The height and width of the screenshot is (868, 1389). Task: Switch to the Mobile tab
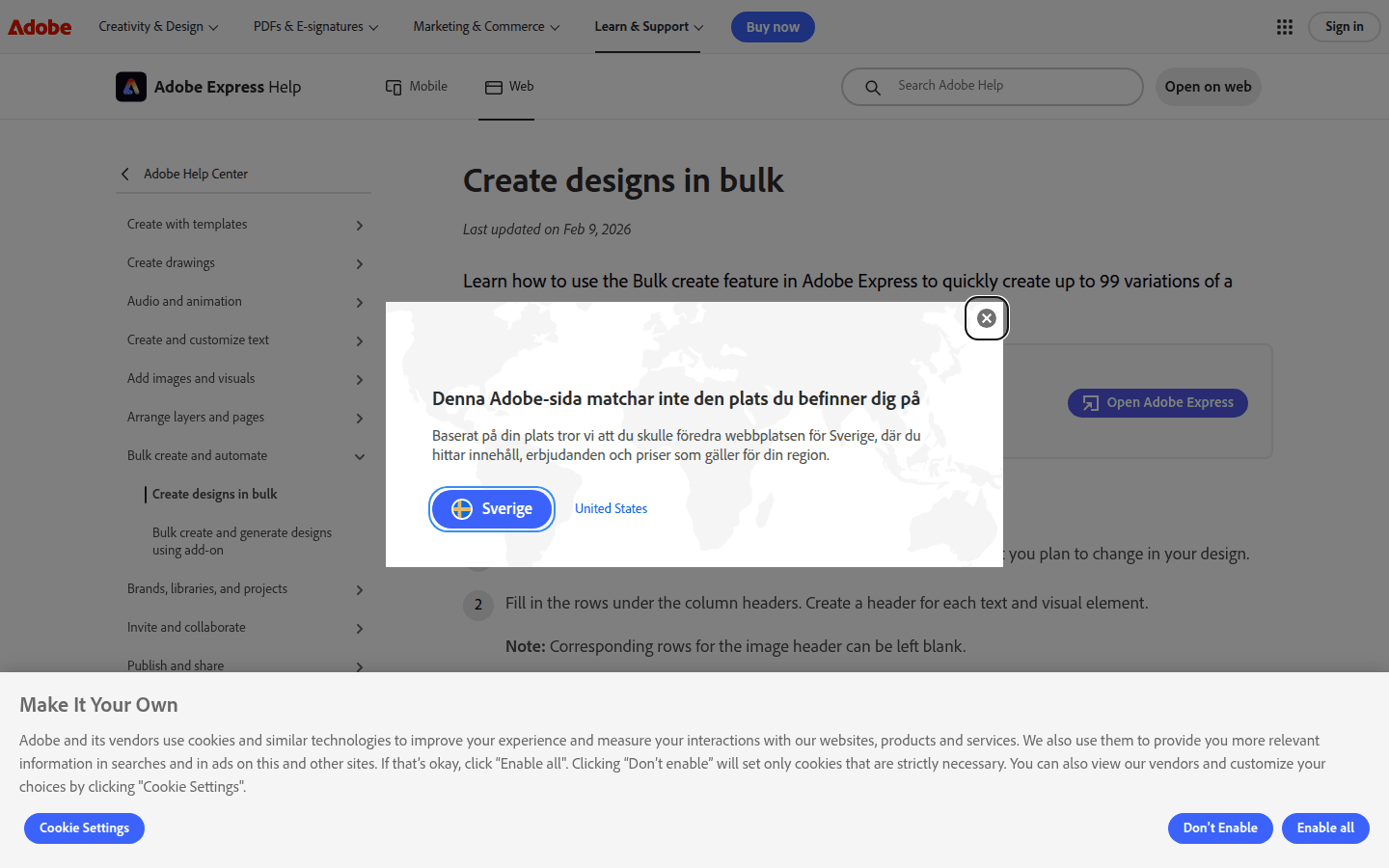coord(417,87)
